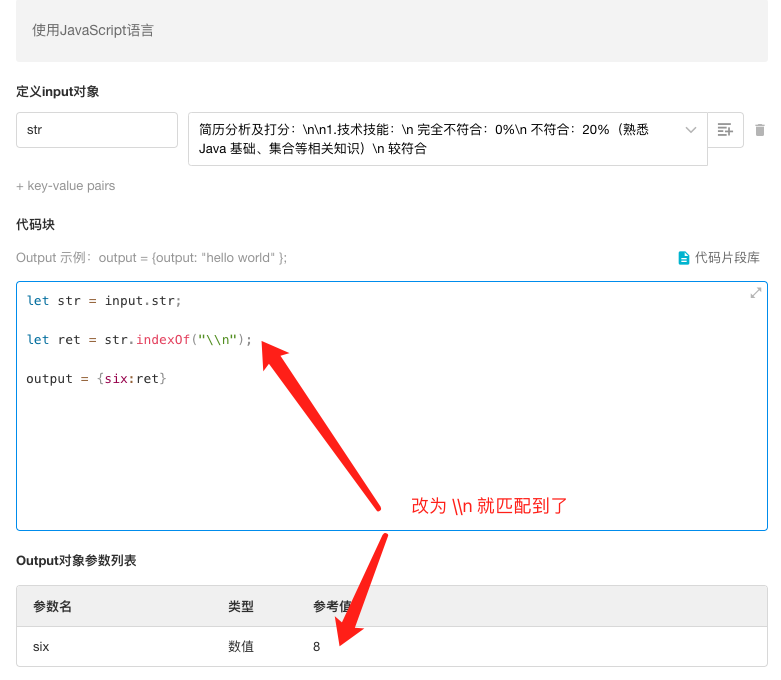Delete the str key-value pair

tap(760, 130)
